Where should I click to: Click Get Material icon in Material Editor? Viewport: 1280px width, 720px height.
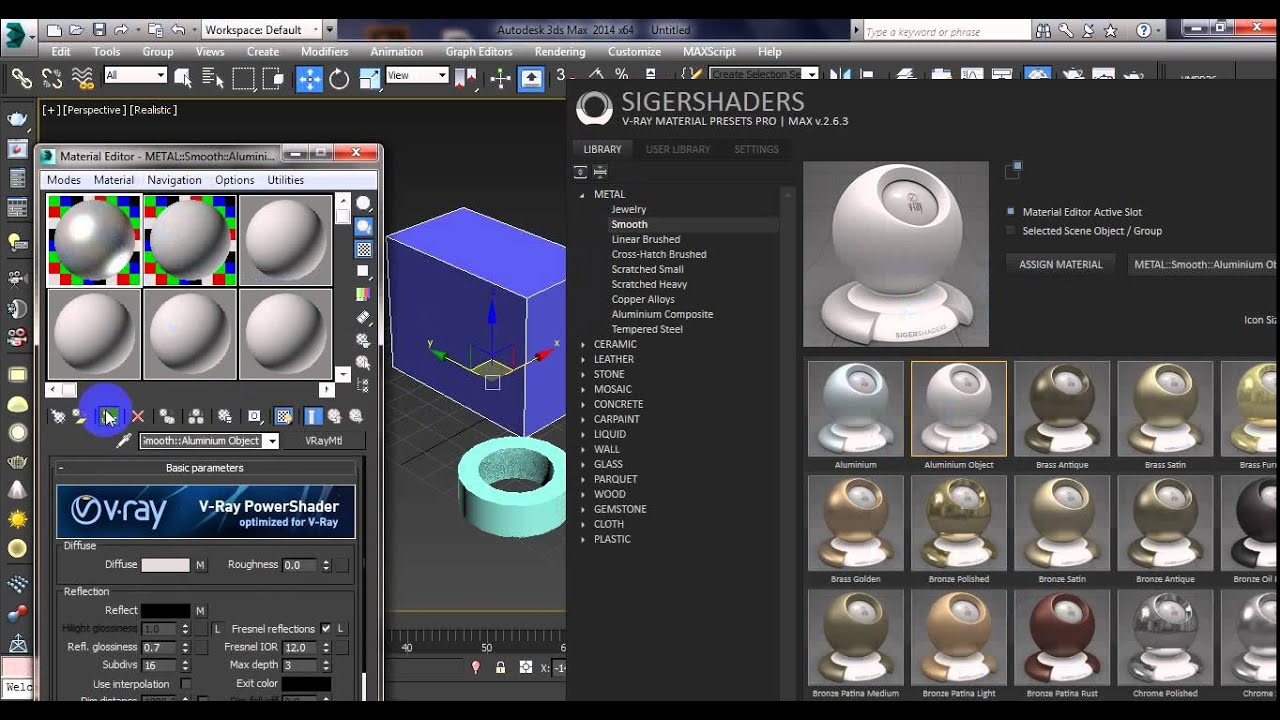coord(59,416)
